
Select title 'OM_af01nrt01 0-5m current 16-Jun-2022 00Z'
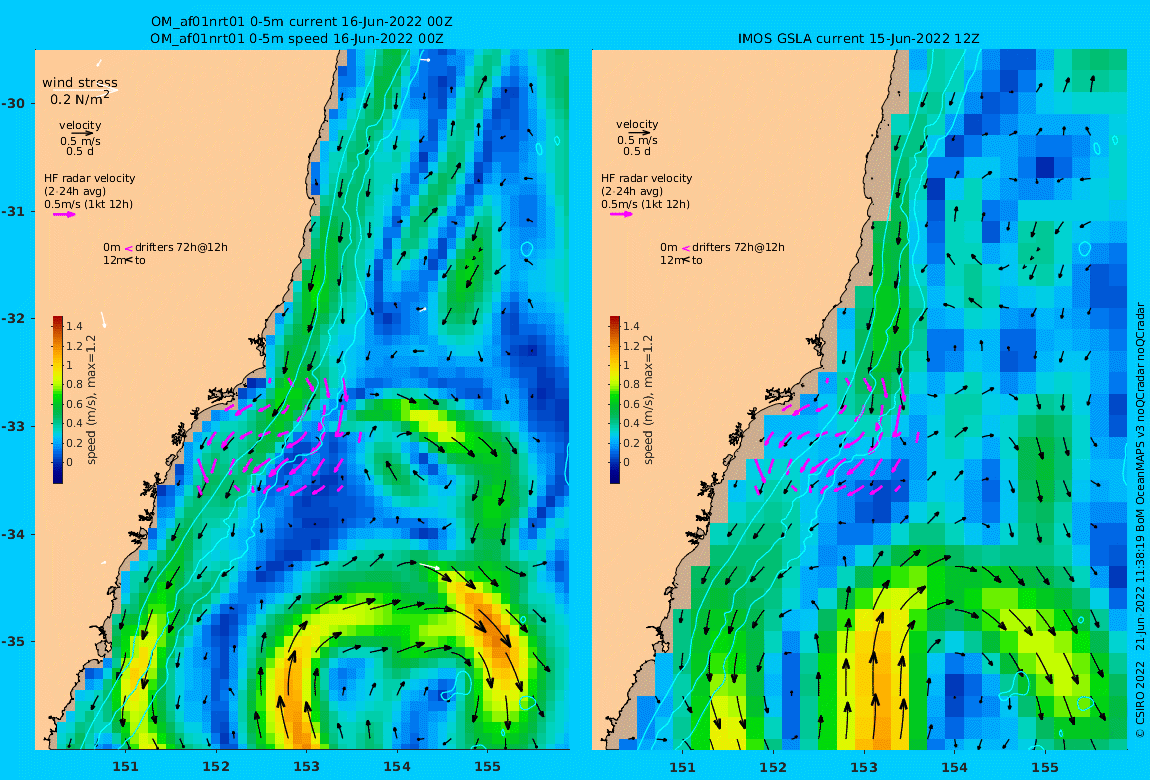tap(301, 22)
